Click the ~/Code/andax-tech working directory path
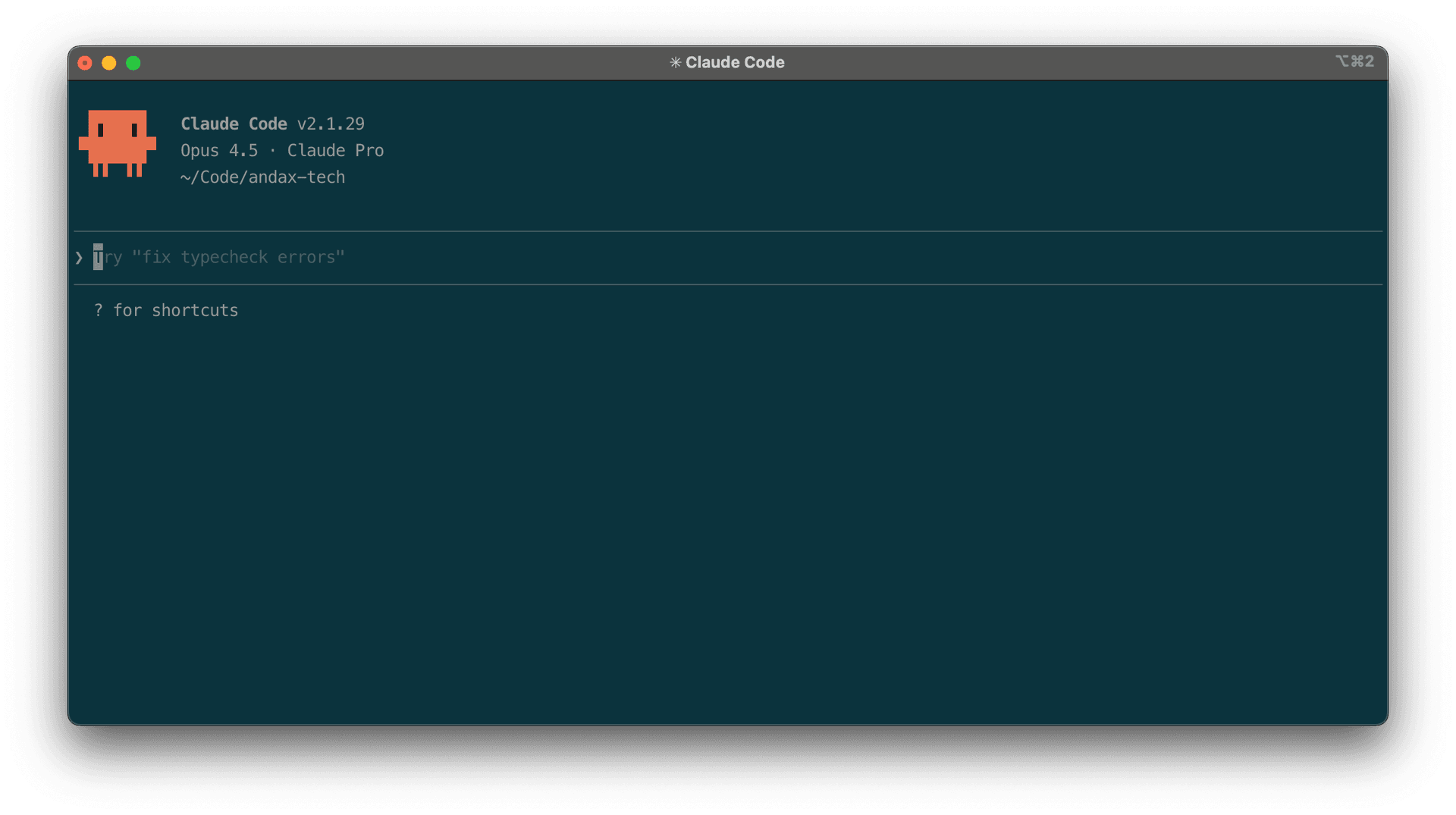Screen dimensions: 1456x815 pos(262,177)
